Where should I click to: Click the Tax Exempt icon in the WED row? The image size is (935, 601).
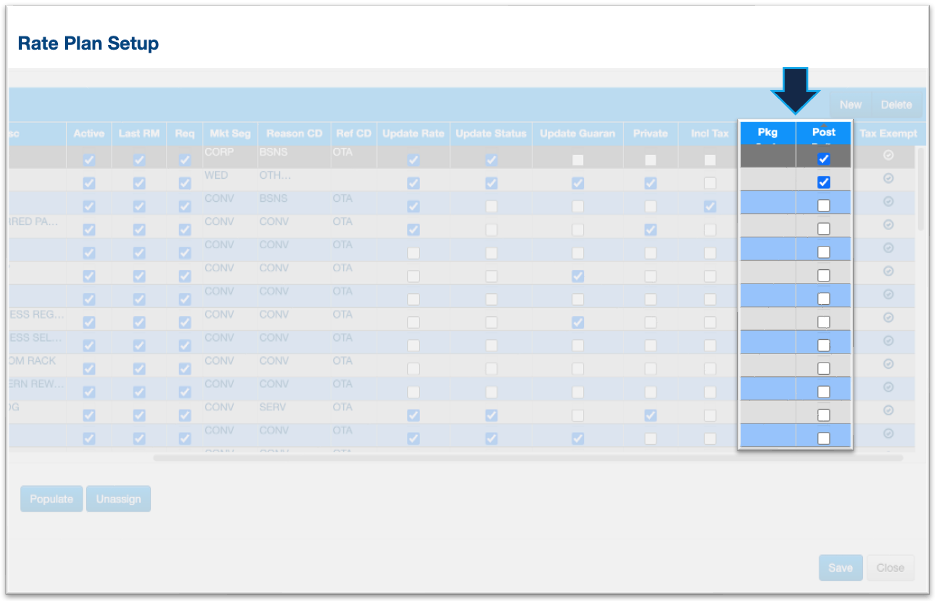coord(888,178)
